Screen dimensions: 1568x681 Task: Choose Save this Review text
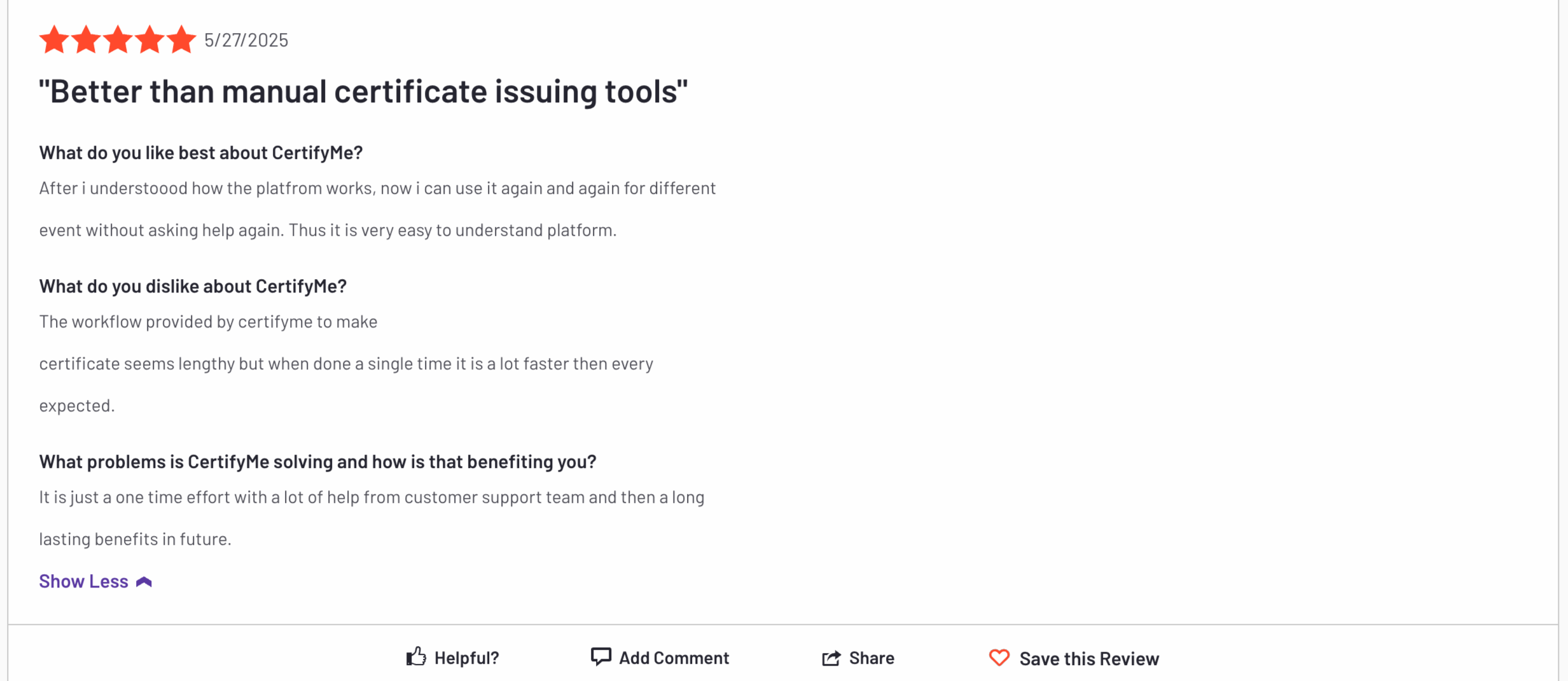click(1089, 659)
